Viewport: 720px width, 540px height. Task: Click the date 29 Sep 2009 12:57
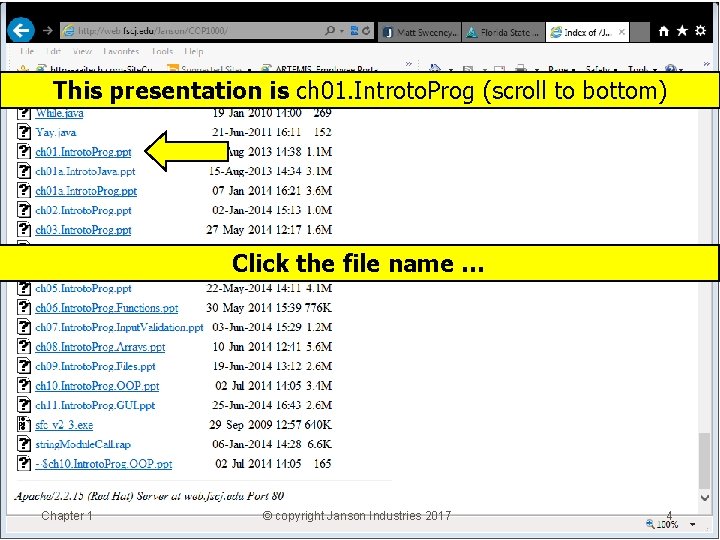click(255, 425)
